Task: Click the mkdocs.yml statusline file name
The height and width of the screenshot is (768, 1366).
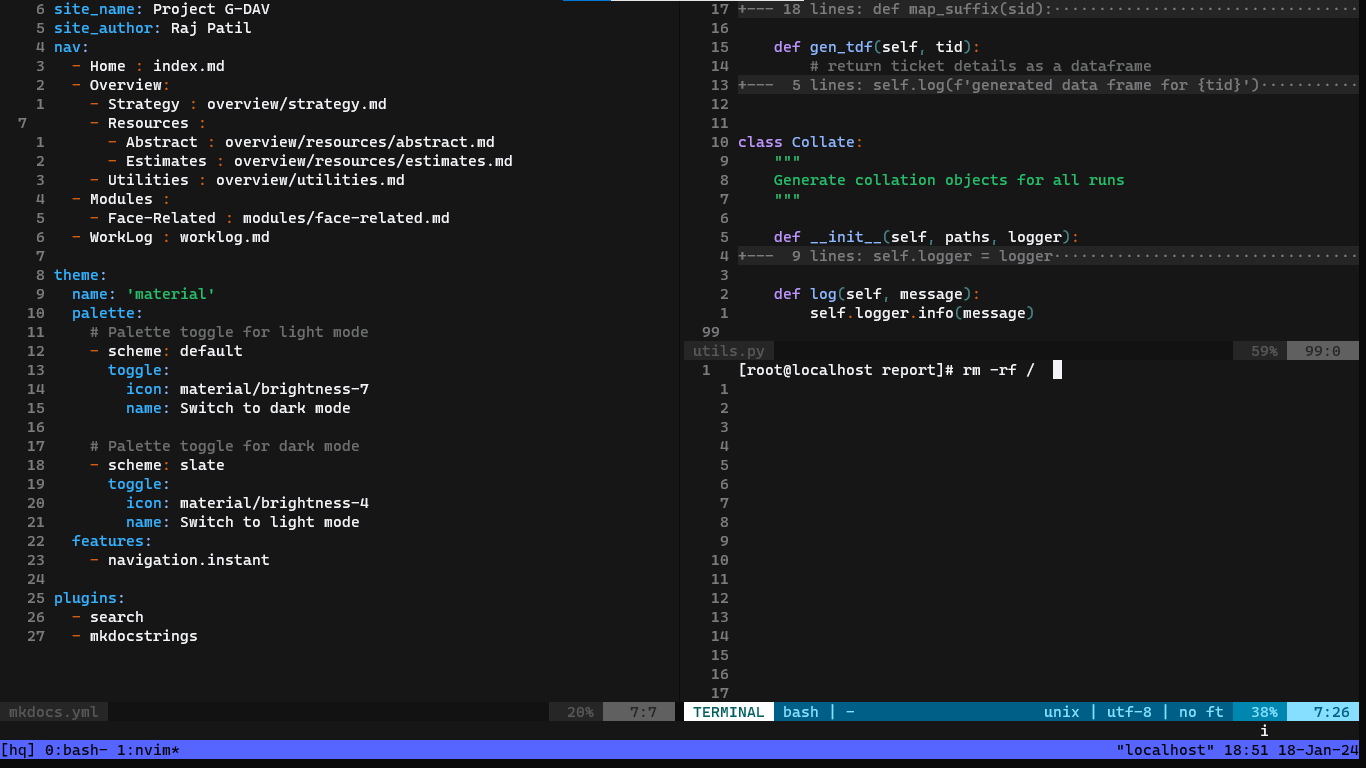Action: point(54,712)
